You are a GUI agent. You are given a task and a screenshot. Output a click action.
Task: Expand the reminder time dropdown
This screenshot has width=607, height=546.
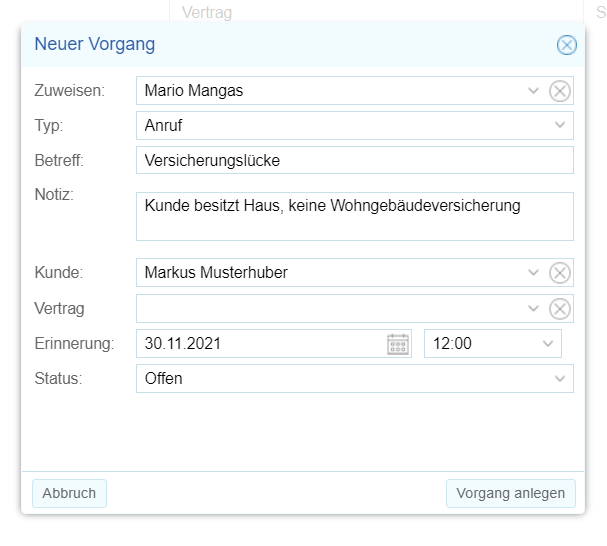[547, 344]
